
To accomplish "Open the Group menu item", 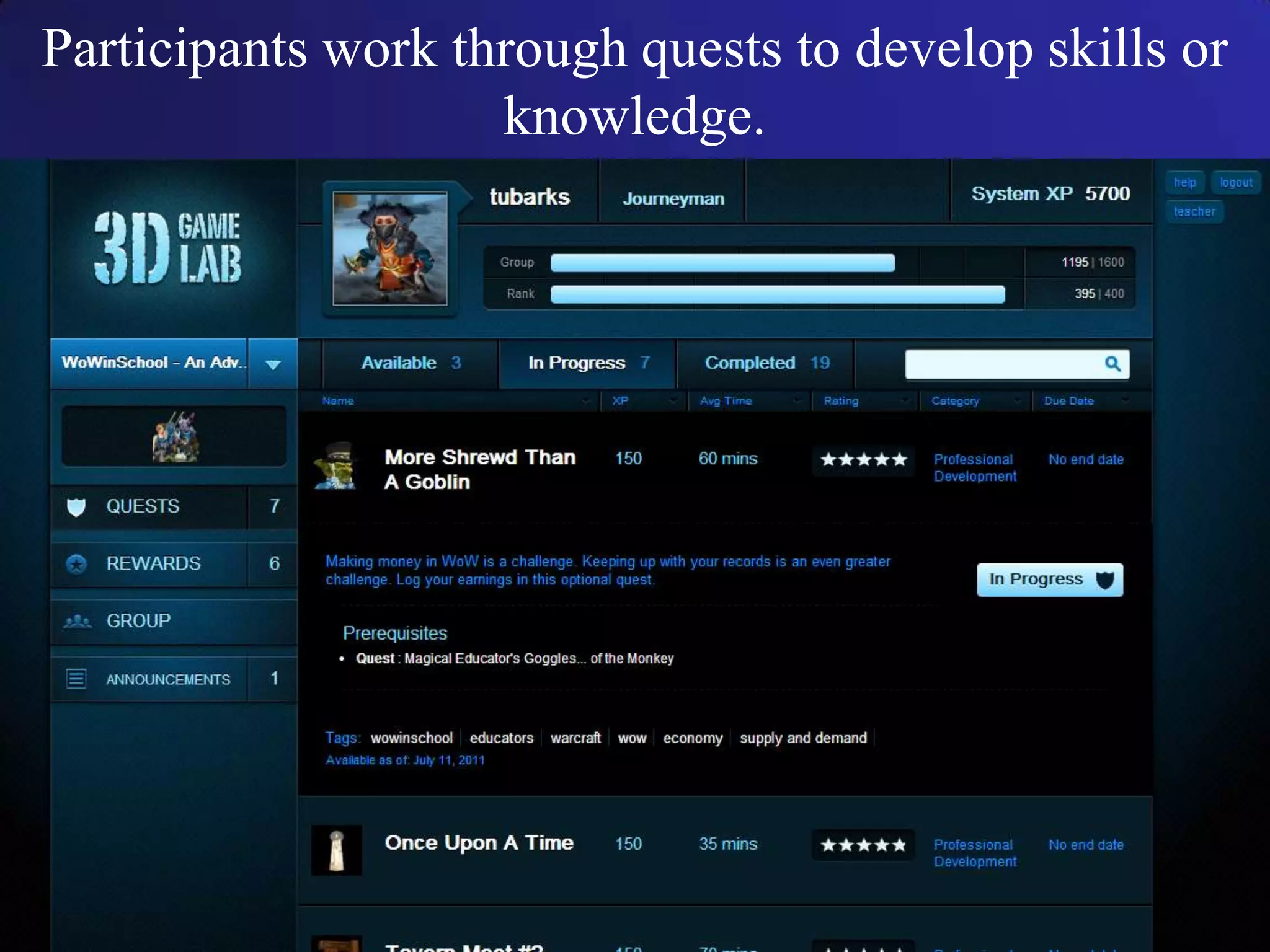I will 174,621.
